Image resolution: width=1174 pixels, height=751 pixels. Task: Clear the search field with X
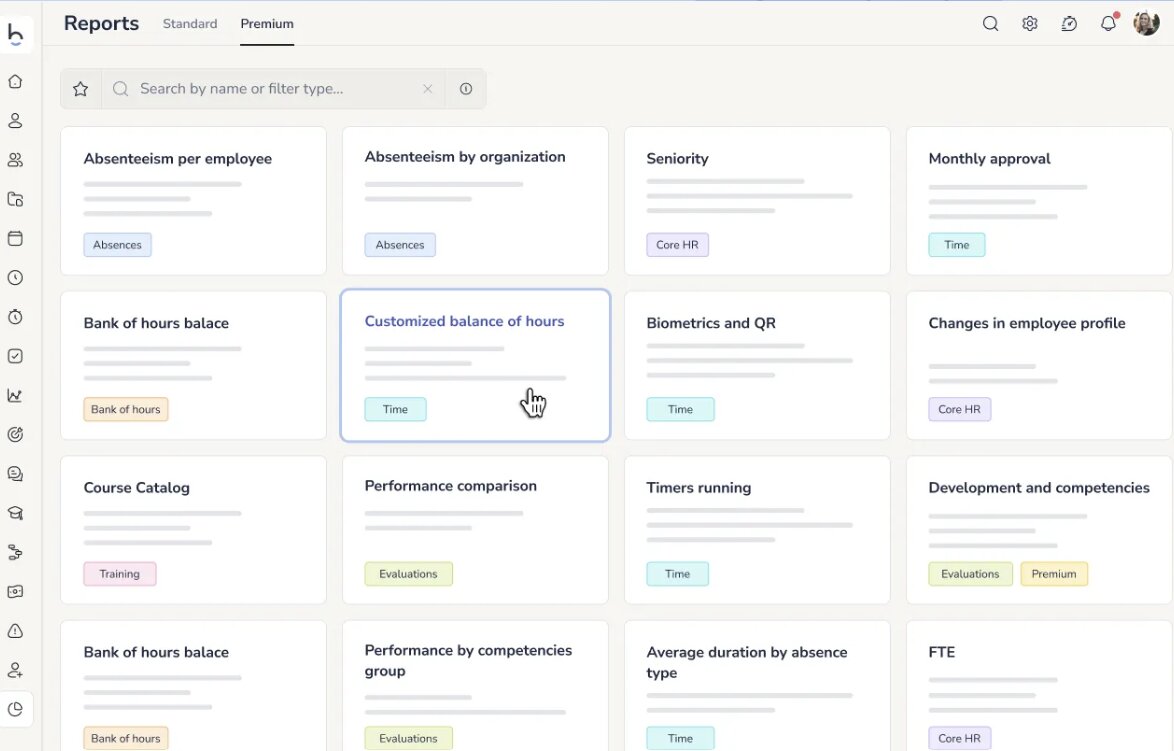427,89
